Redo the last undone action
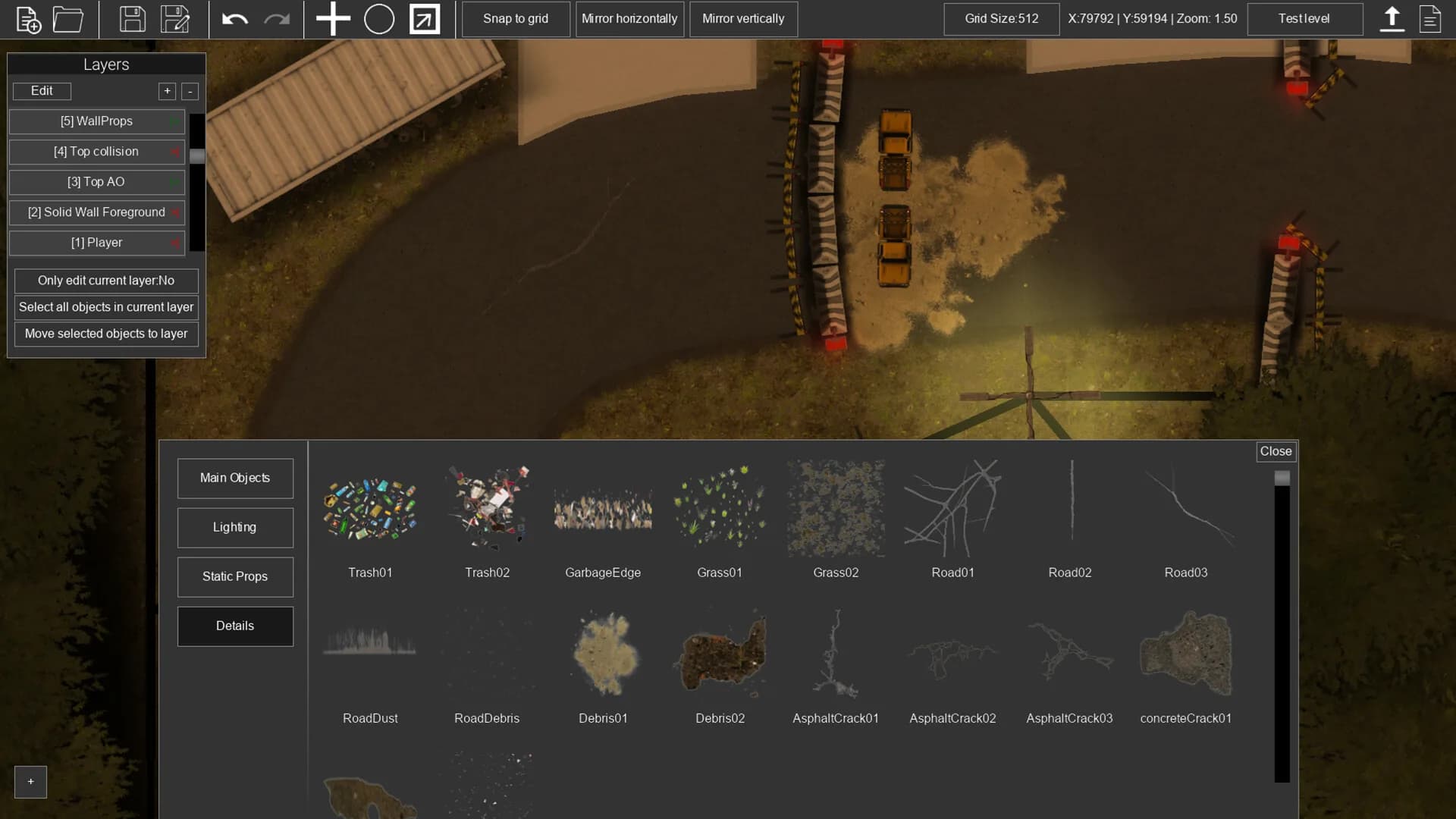Viewport: 1456px width, 819px height. 277,19
